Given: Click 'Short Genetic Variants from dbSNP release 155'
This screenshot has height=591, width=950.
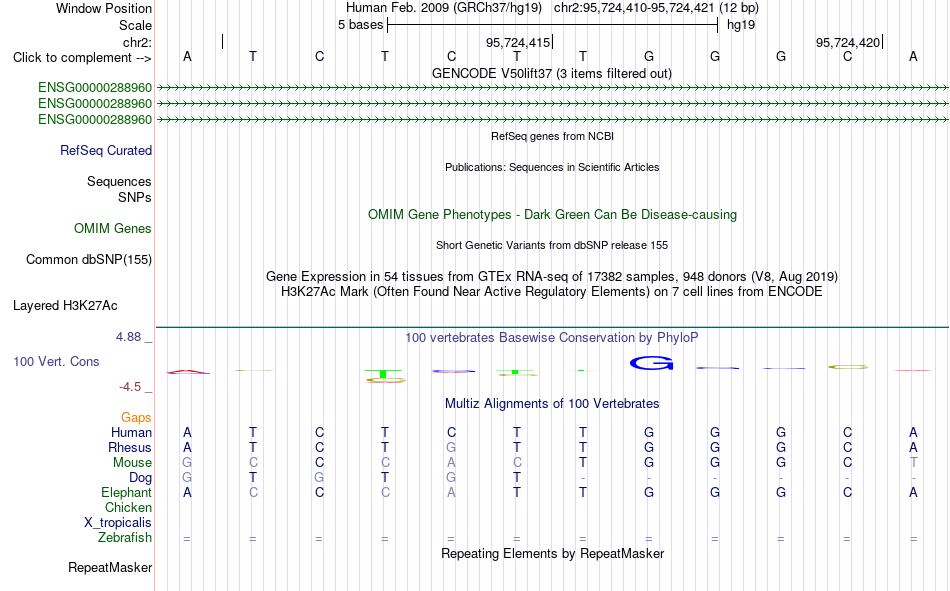Looking at the screenshot, I should 552,245.
